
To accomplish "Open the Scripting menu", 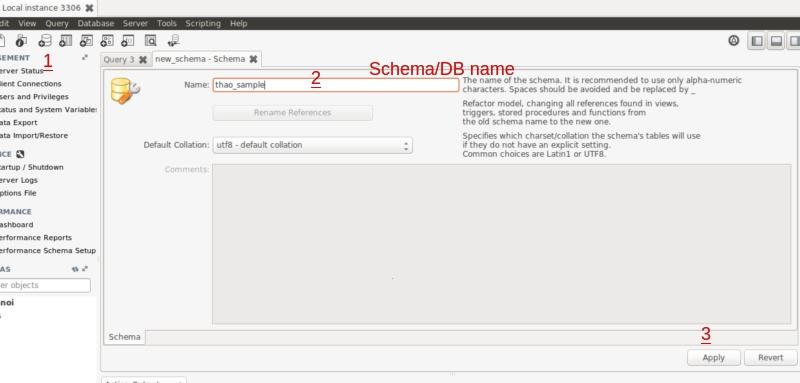I will click(x=203, y=23).
